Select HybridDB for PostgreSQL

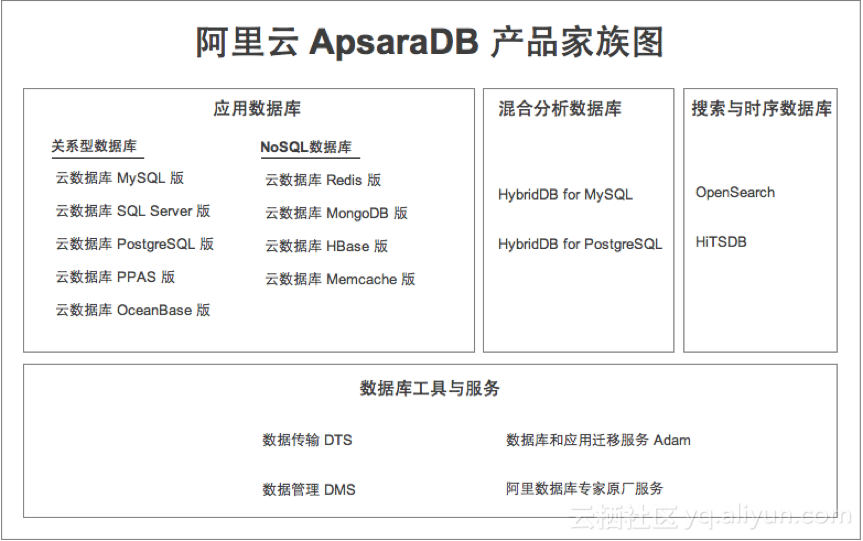(x=580, y=244)
